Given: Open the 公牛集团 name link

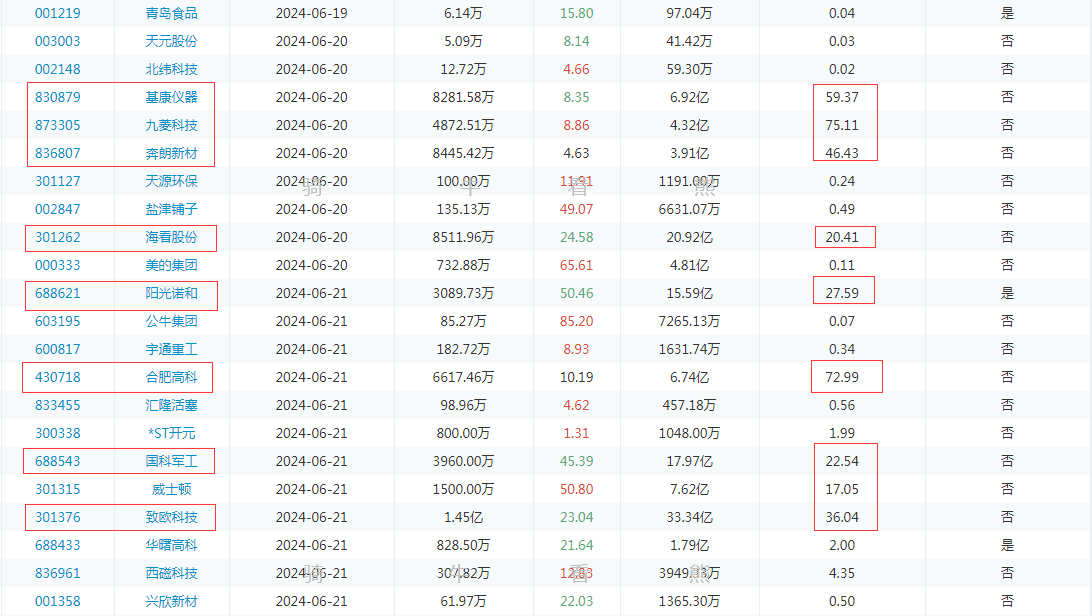Looking at the screenshot, I should pos(171,321).
